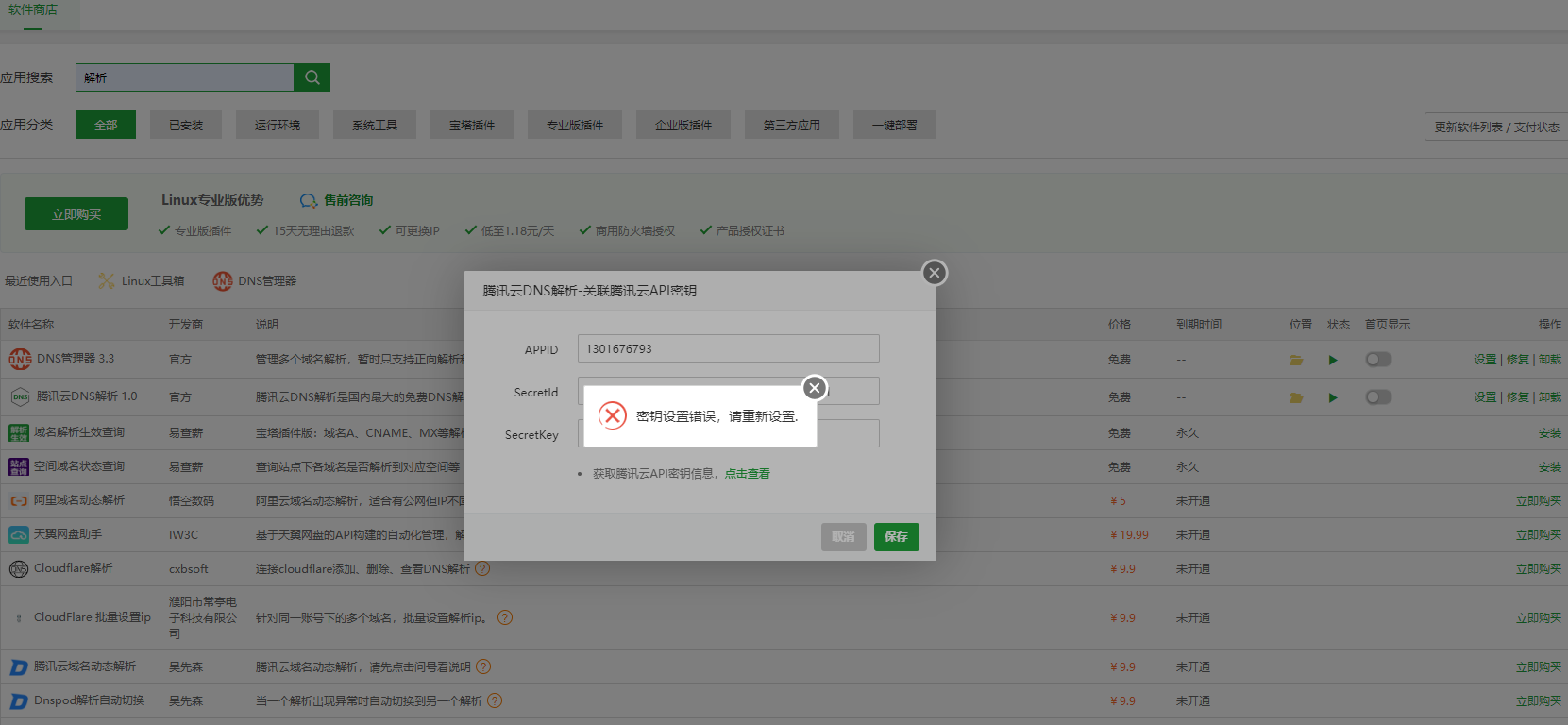This screenshot has height=725, width=1568.
Task: Select 企业版插件 category tab
Action: coord(683,125)
